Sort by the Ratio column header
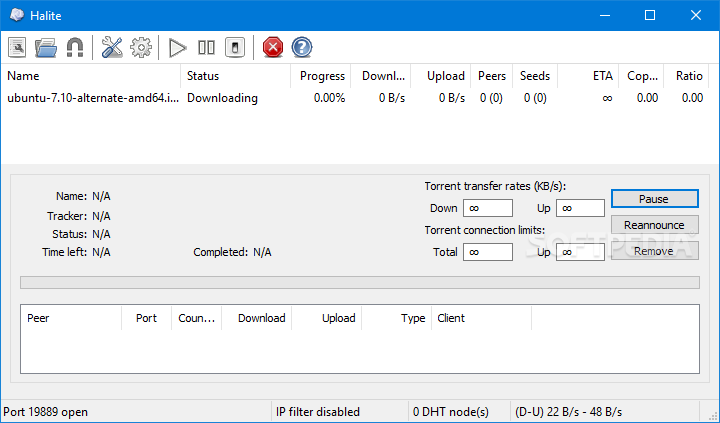 click(686, 76)
